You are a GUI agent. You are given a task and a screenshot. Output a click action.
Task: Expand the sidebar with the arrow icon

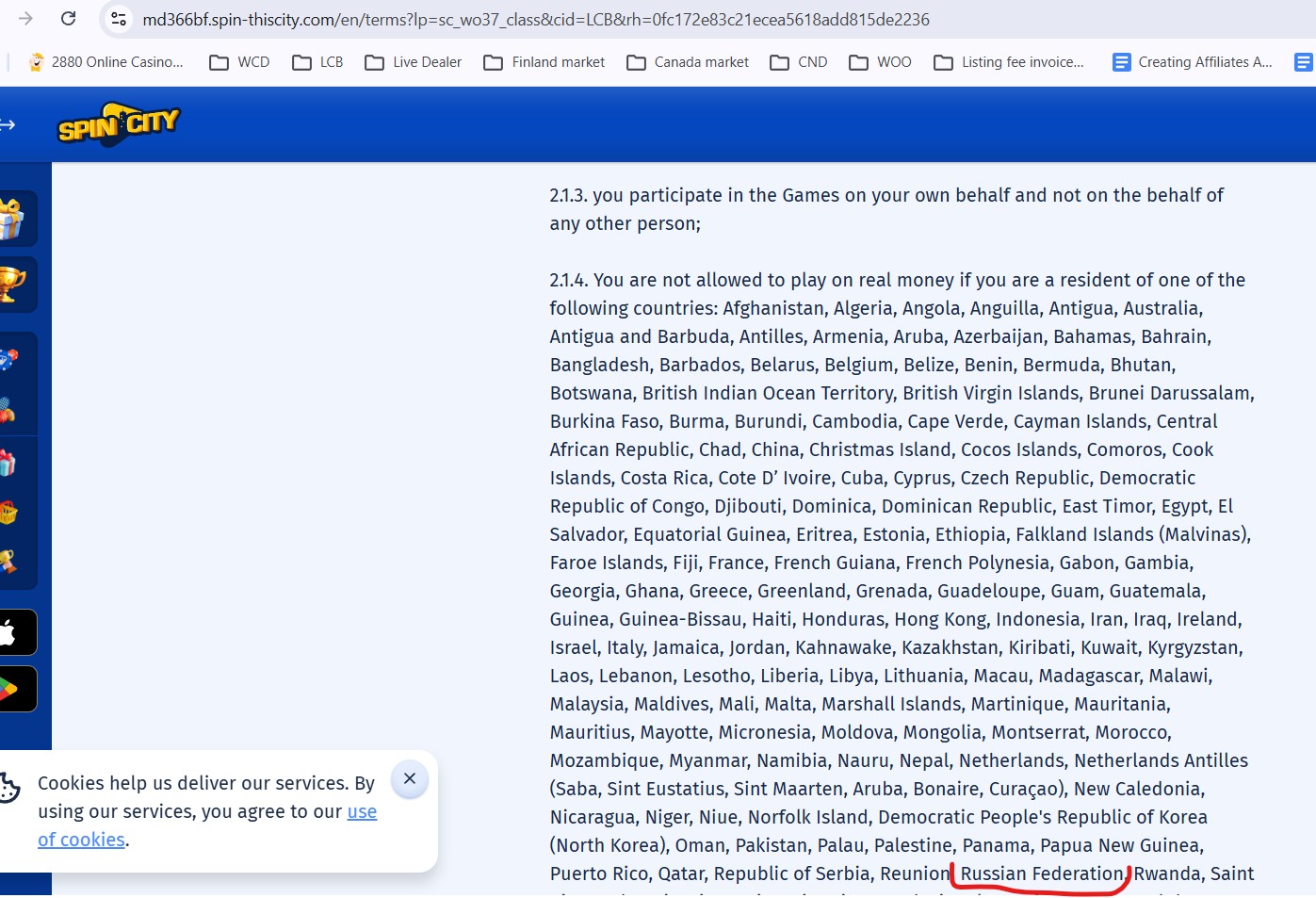pos(8,124)
